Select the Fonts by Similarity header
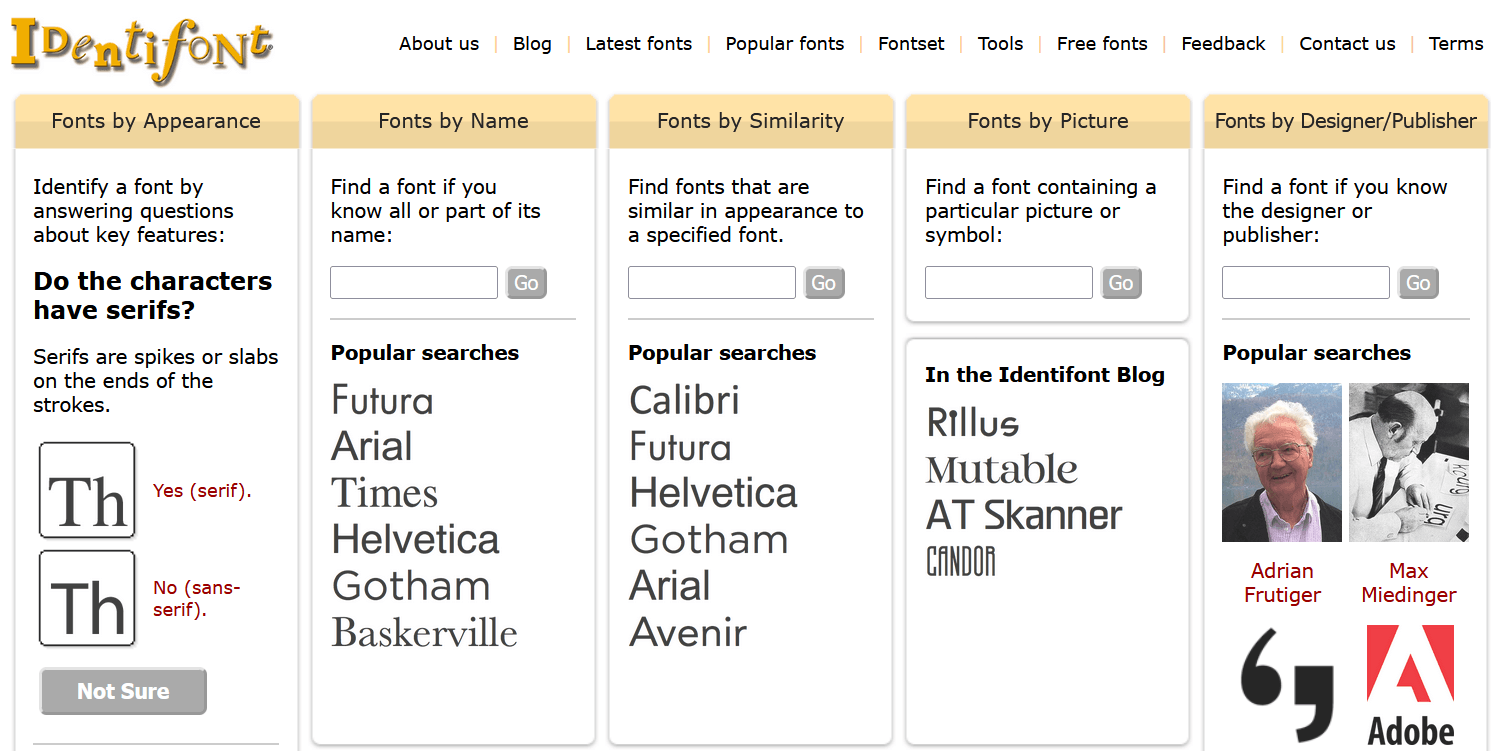The height and width of the screenshot is (751, 1504). click(x=750, y=121)
